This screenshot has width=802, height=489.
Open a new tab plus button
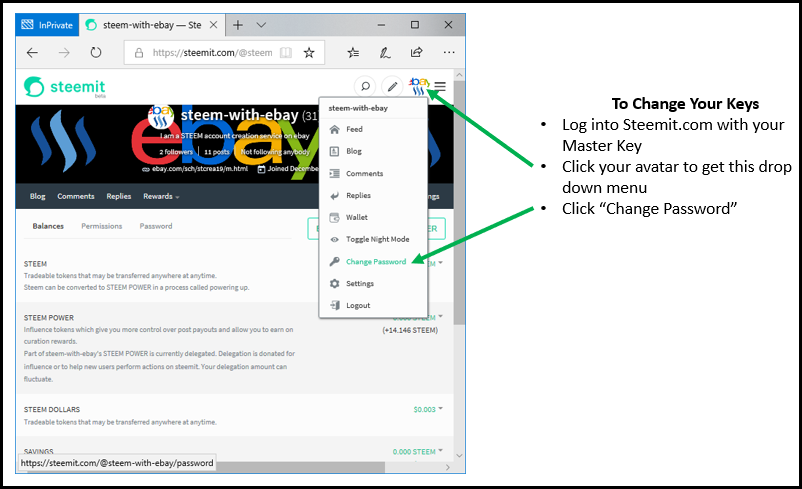click(238, 25)
